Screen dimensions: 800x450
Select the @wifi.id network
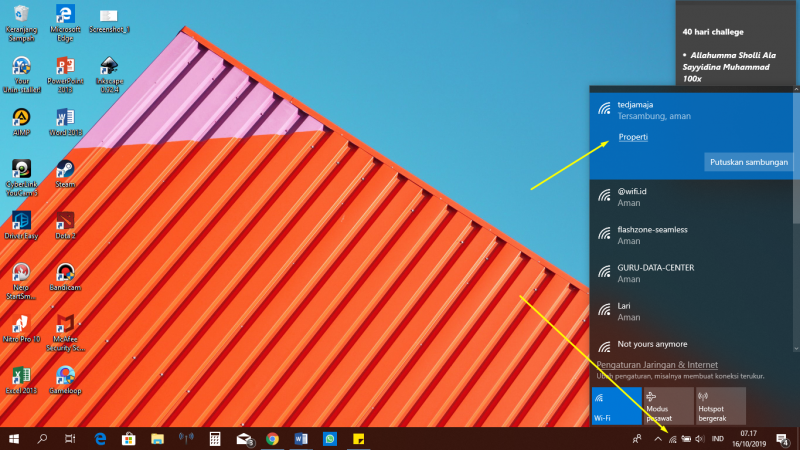click(691, 197)
